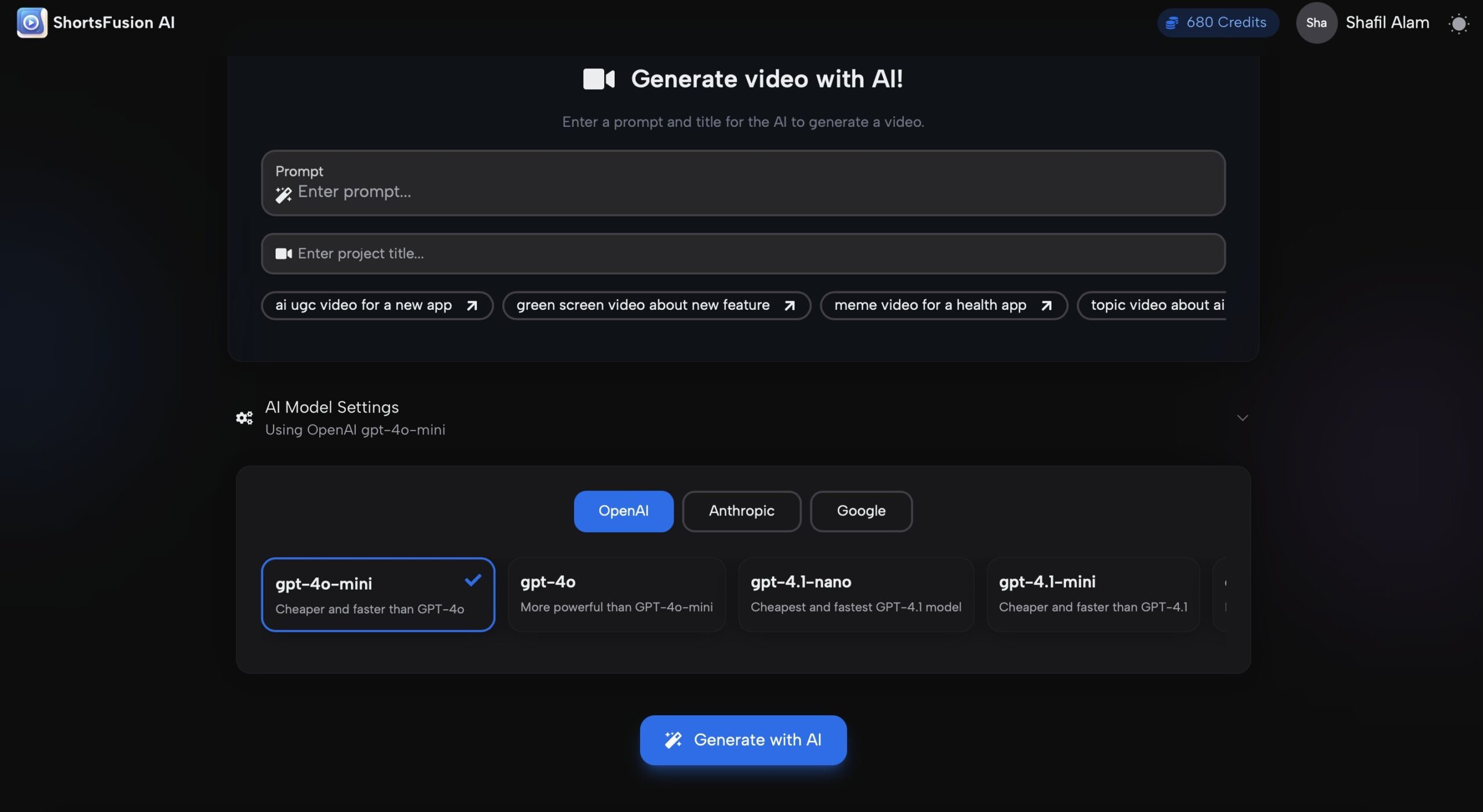Screen dimensions: 1483x812
Task: Click wand icon on Generate with AI button
Action: 673,740
